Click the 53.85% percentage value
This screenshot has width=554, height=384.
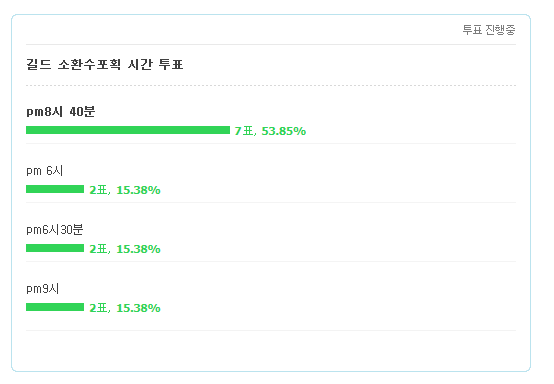click(x=284, y=131)
